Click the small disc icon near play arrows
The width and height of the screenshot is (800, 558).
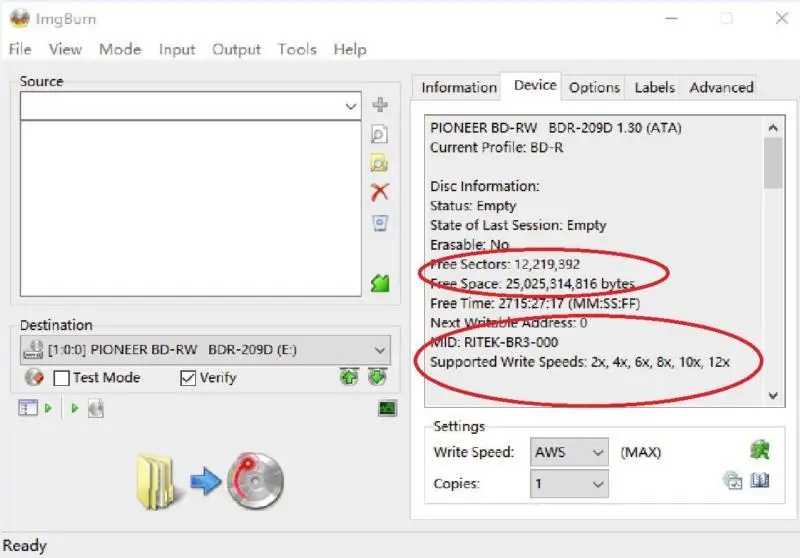[96, 409]
